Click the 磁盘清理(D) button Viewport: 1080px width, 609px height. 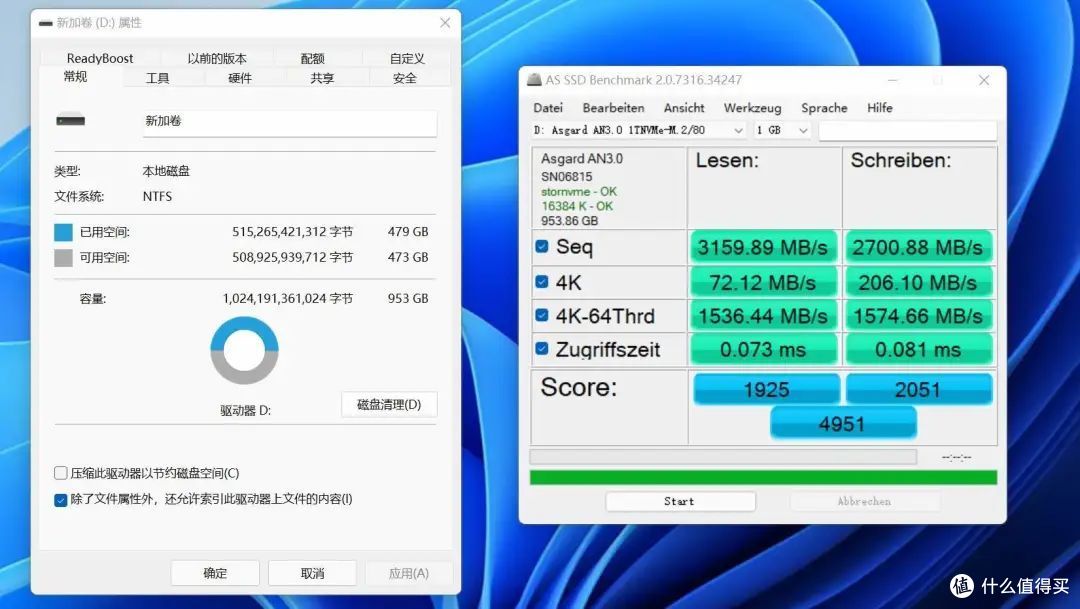point(389,404)
